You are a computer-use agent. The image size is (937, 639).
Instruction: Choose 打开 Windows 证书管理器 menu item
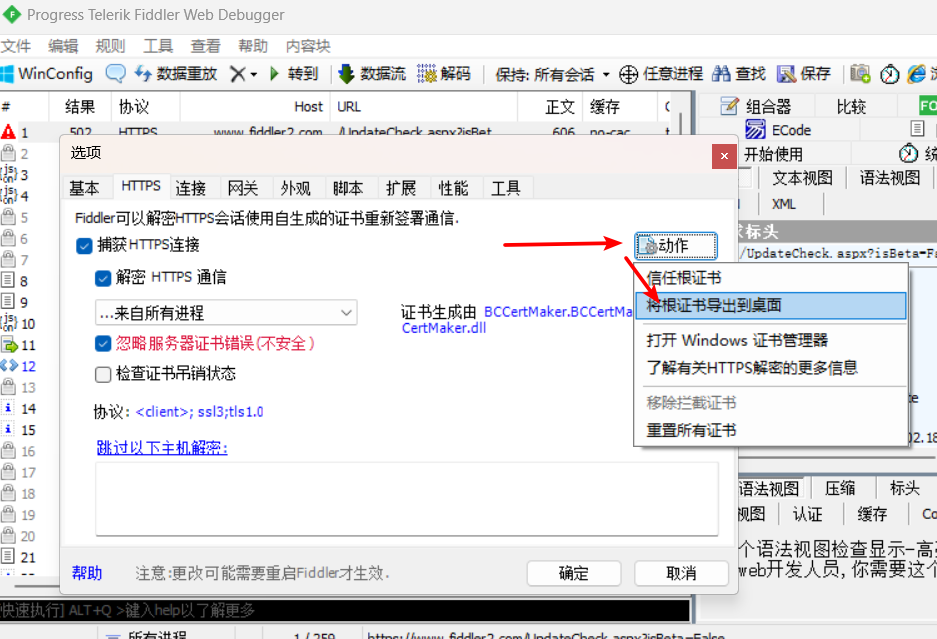click(x=770, y=340)
